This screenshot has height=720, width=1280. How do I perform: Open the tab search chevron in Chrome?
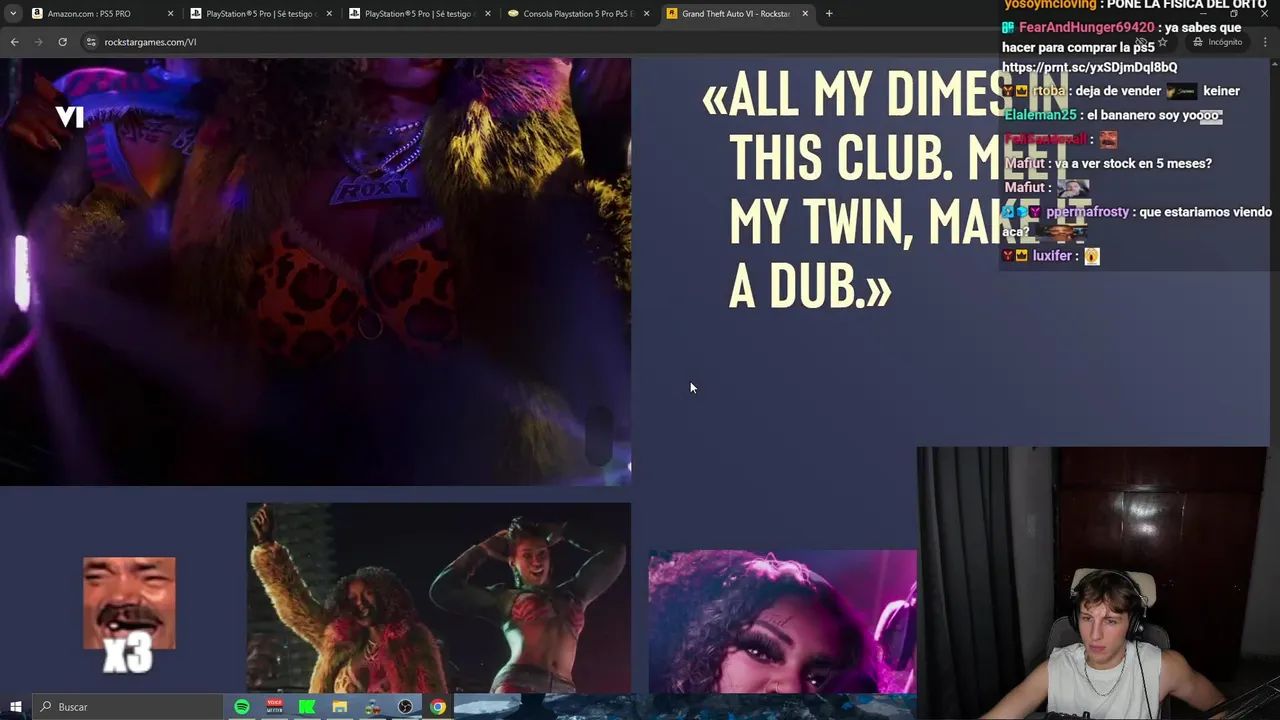coord(13,14)
